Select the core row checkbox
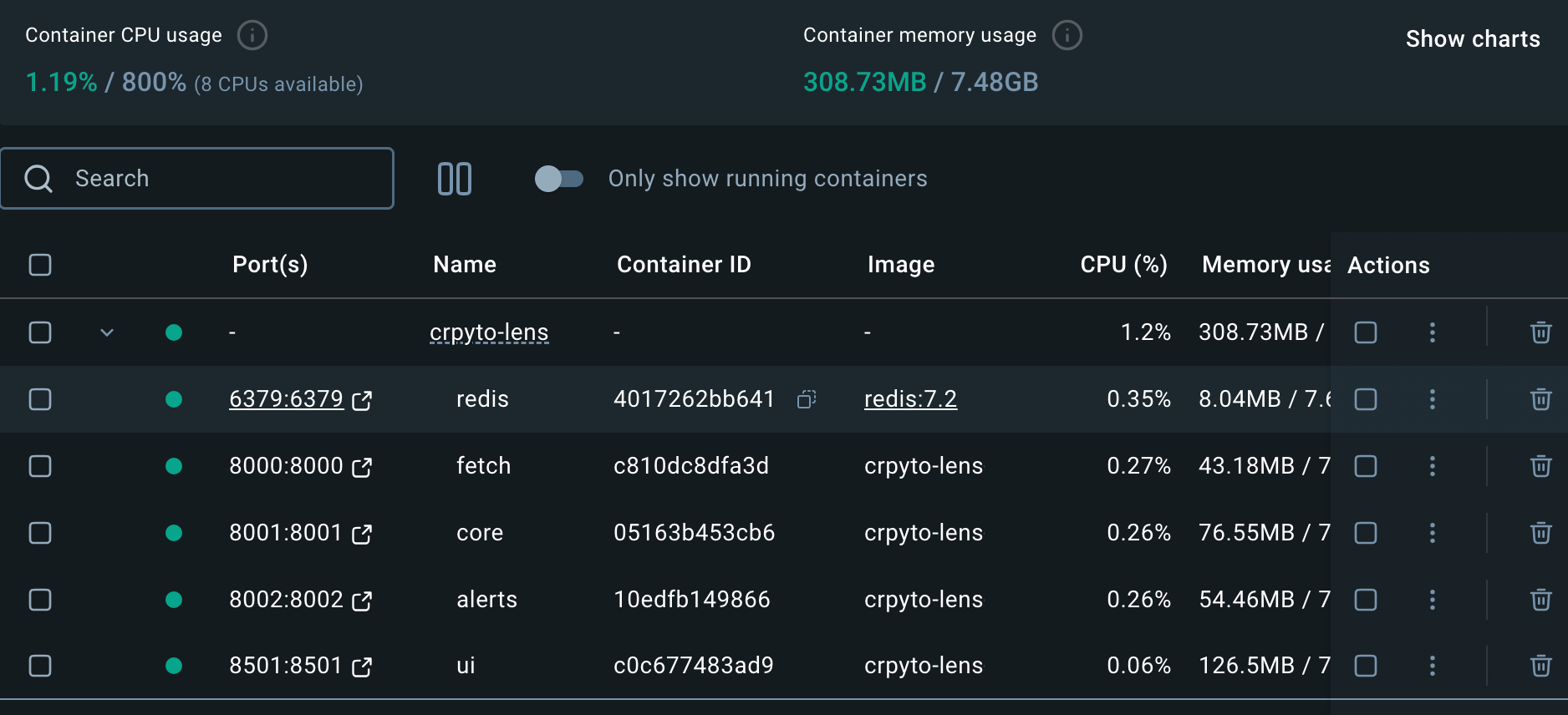 [40, 533]
